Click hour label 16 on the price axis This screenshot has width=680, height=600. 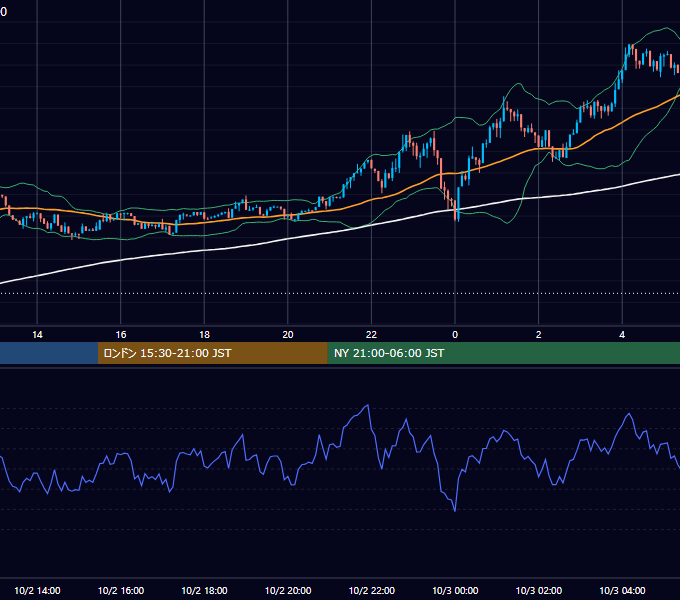point(121,335)
